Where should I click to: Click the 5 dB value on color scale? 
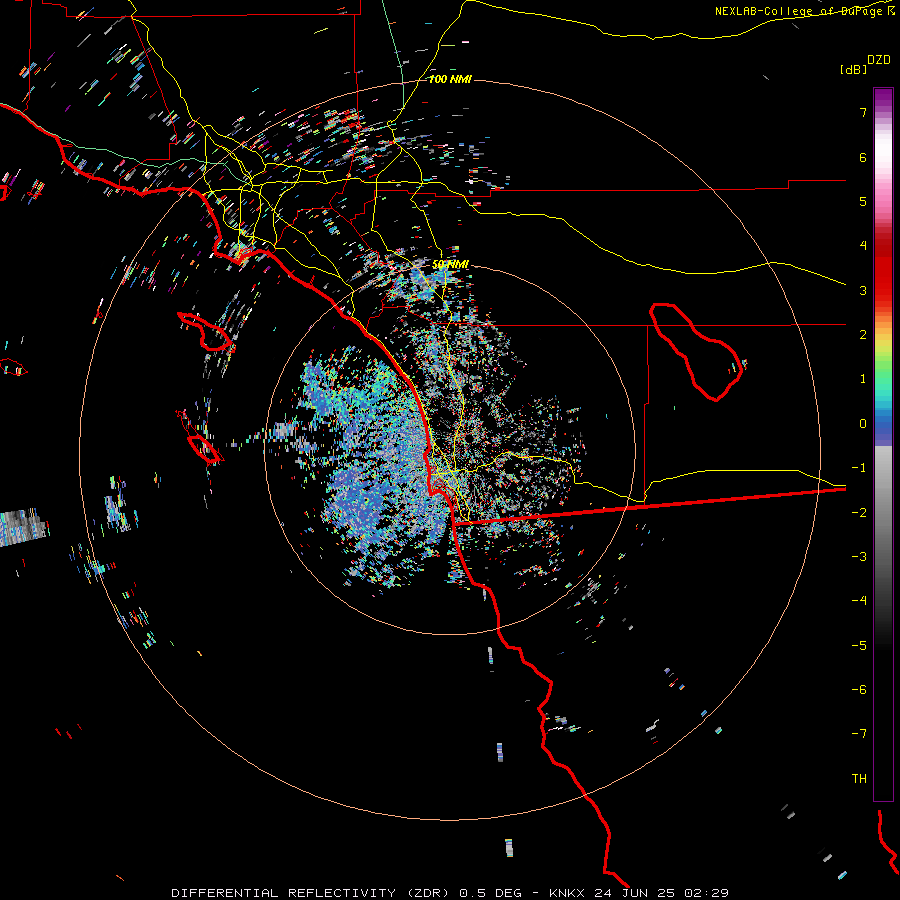tap(863, 201)
